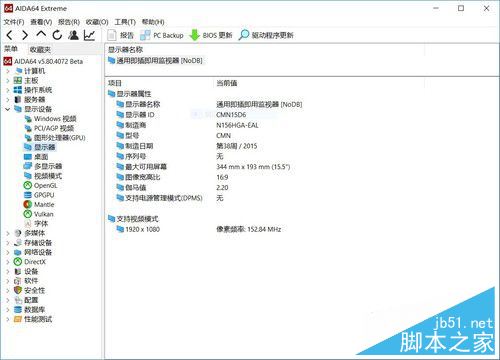Select 图形处理器(GPU) item
500x360 pixels.
(x=55, y=138)
